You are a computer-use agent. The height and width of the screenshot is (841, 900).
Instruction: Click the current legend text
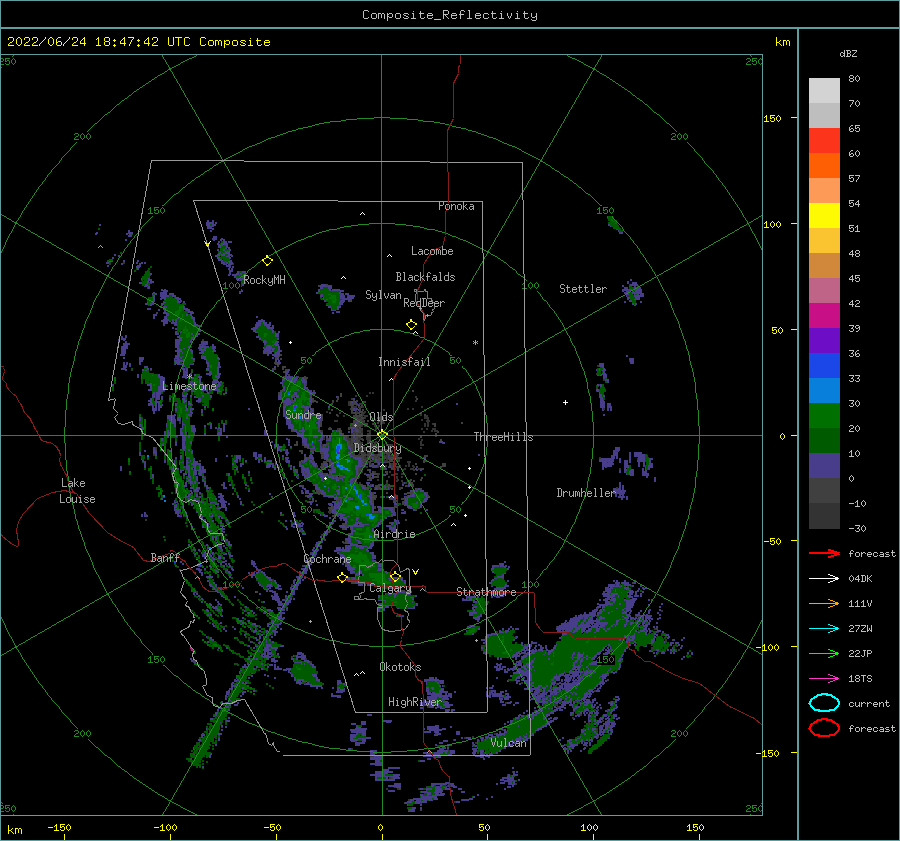(869, 703)
